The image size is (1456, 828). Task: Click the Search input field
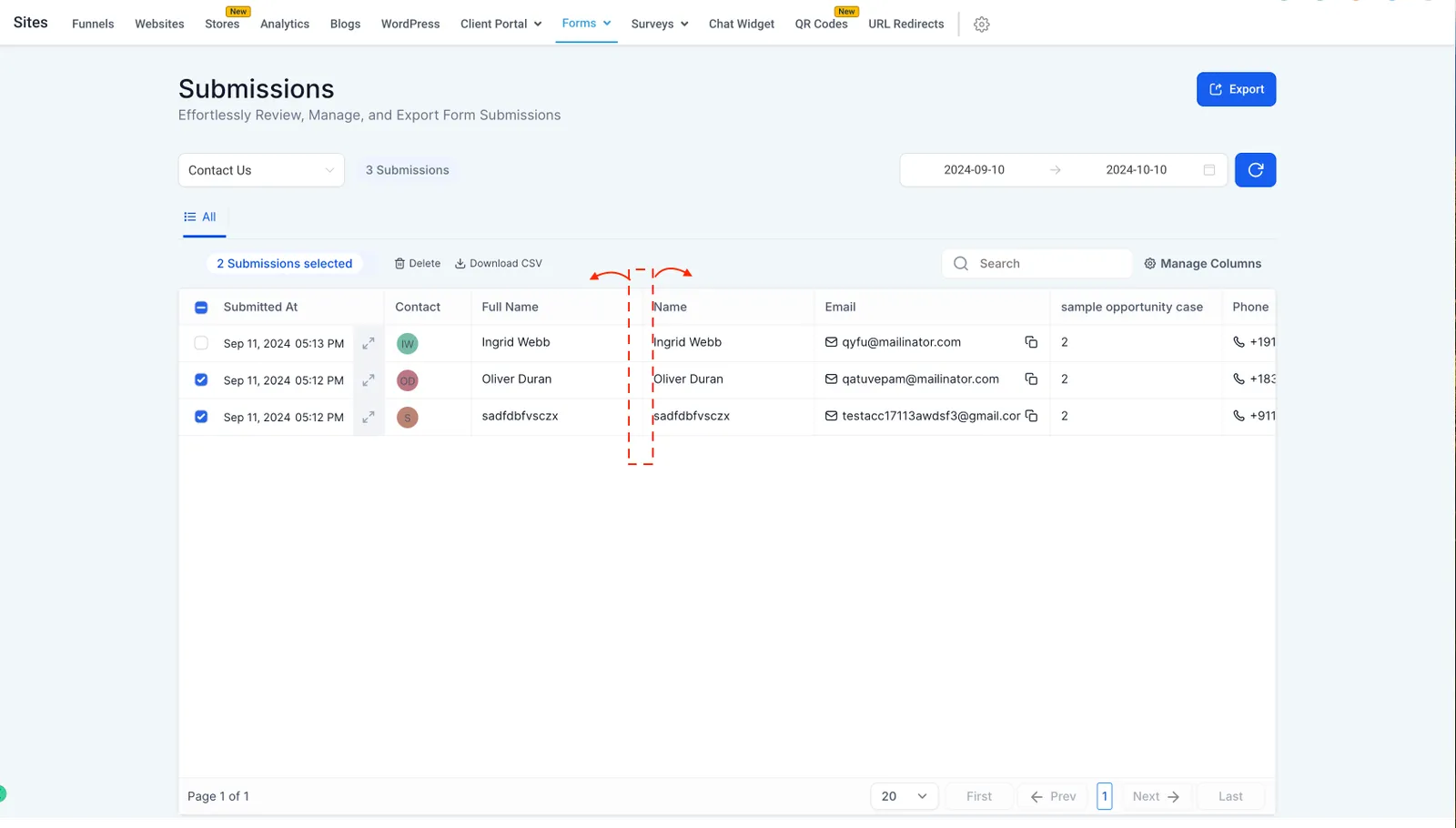pos(1037,264)
